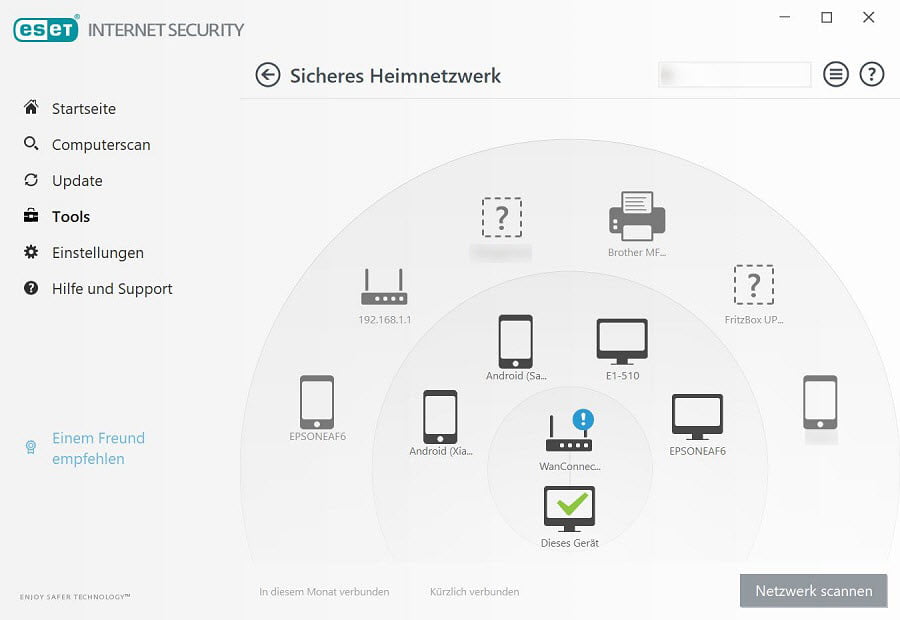
Task: Click the WanConnec... label
Action: coord(569,466)
